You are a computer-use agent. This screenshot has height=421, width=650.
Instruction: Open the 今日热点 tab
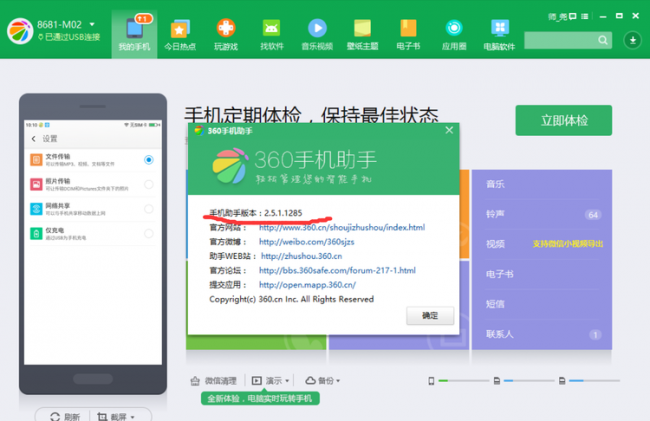tap(180, 34)
